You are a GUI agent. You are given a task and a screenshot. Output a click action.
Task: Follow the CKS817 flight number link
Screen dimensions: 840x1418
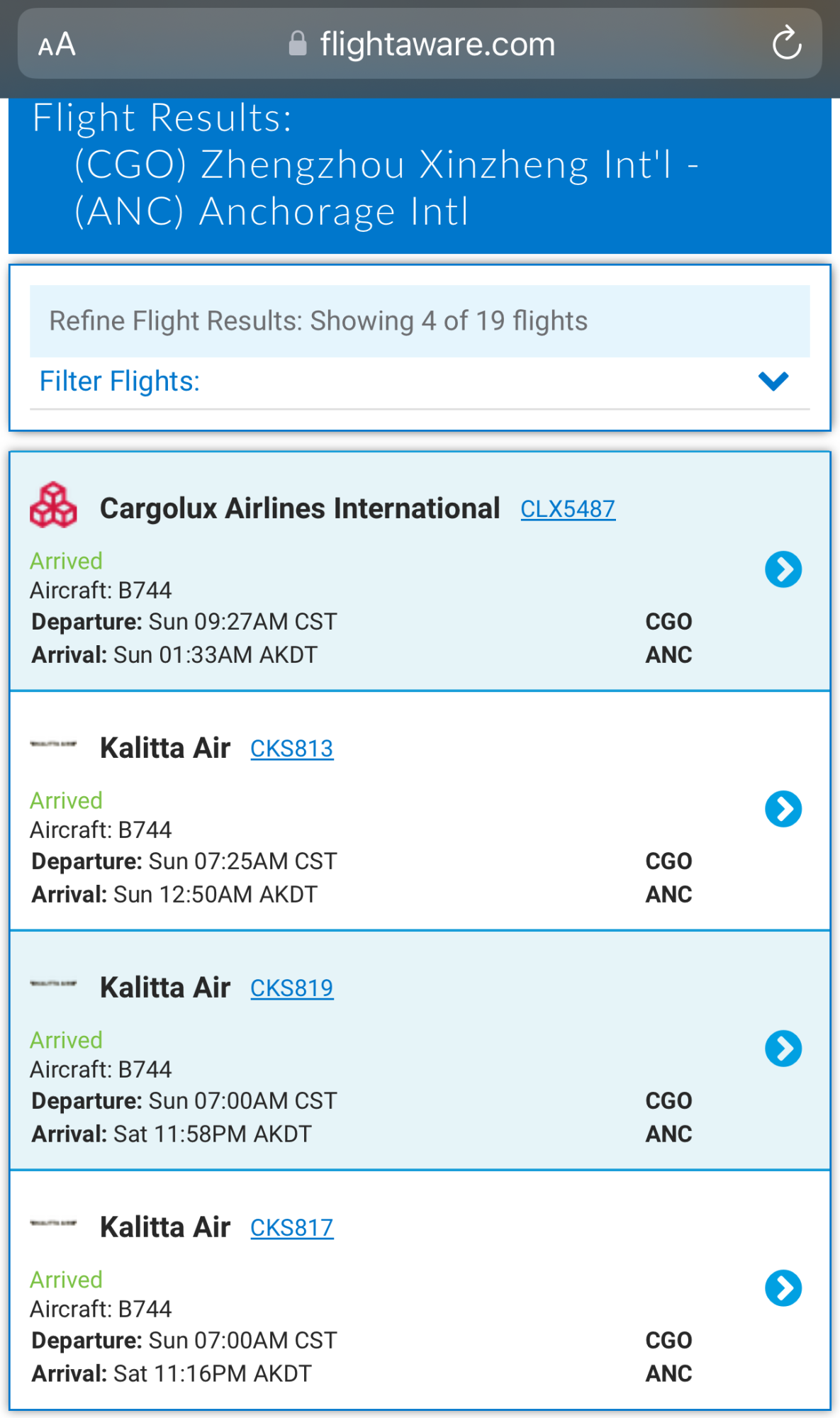tap(291, 1228)
